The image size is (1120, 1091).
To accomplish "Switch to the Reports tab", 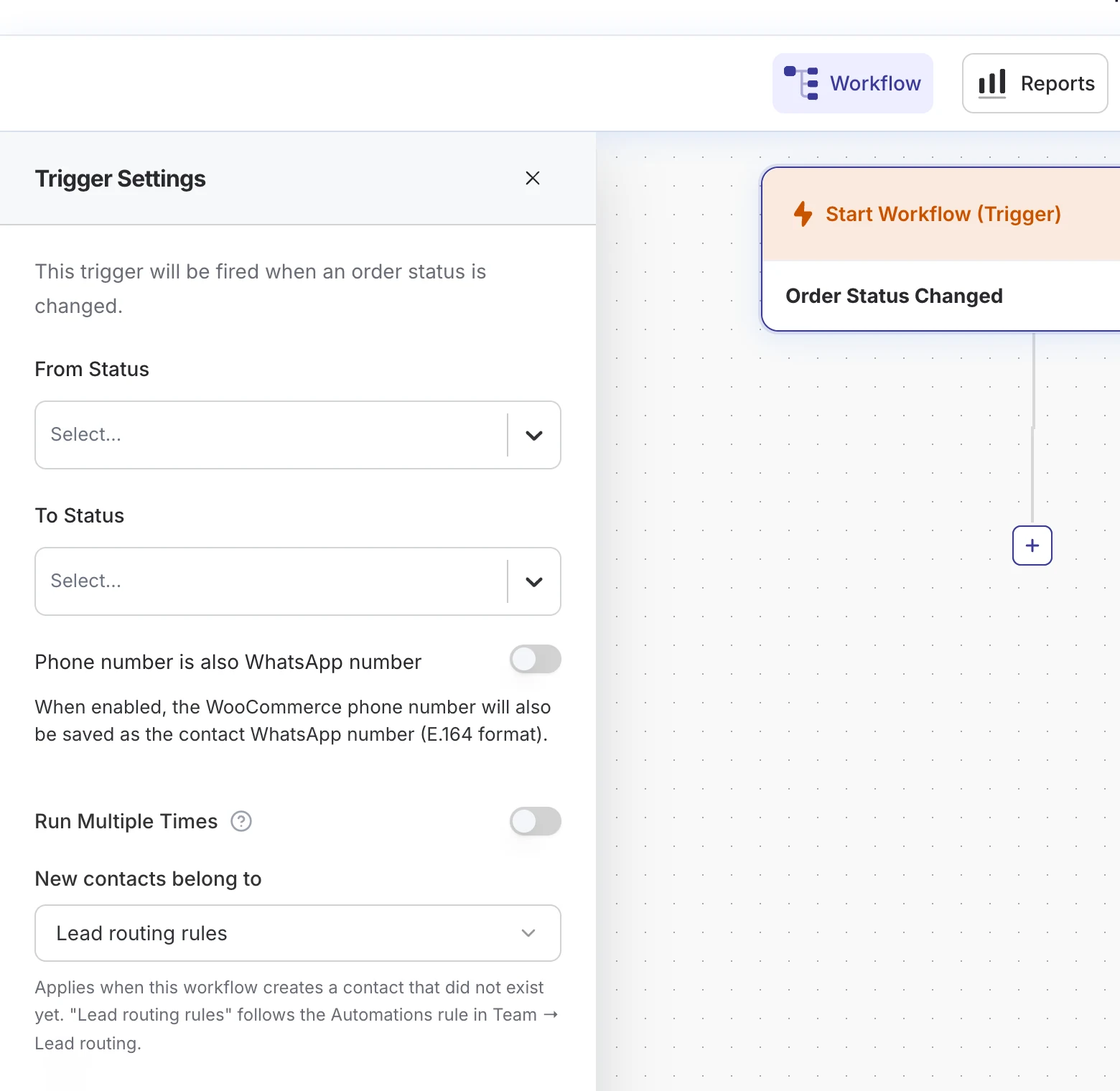I will 1035,83.
